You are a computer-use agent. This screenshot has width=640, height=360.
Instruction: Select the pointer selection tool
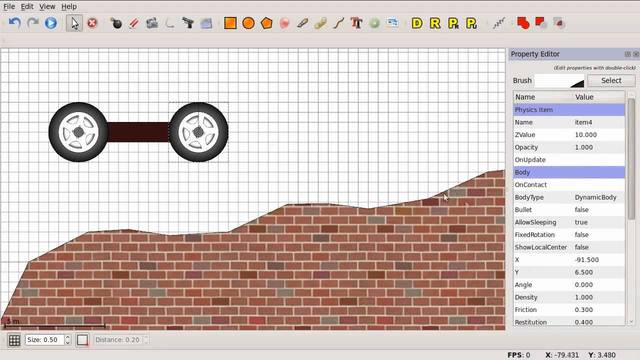click(x=74, y=23)
